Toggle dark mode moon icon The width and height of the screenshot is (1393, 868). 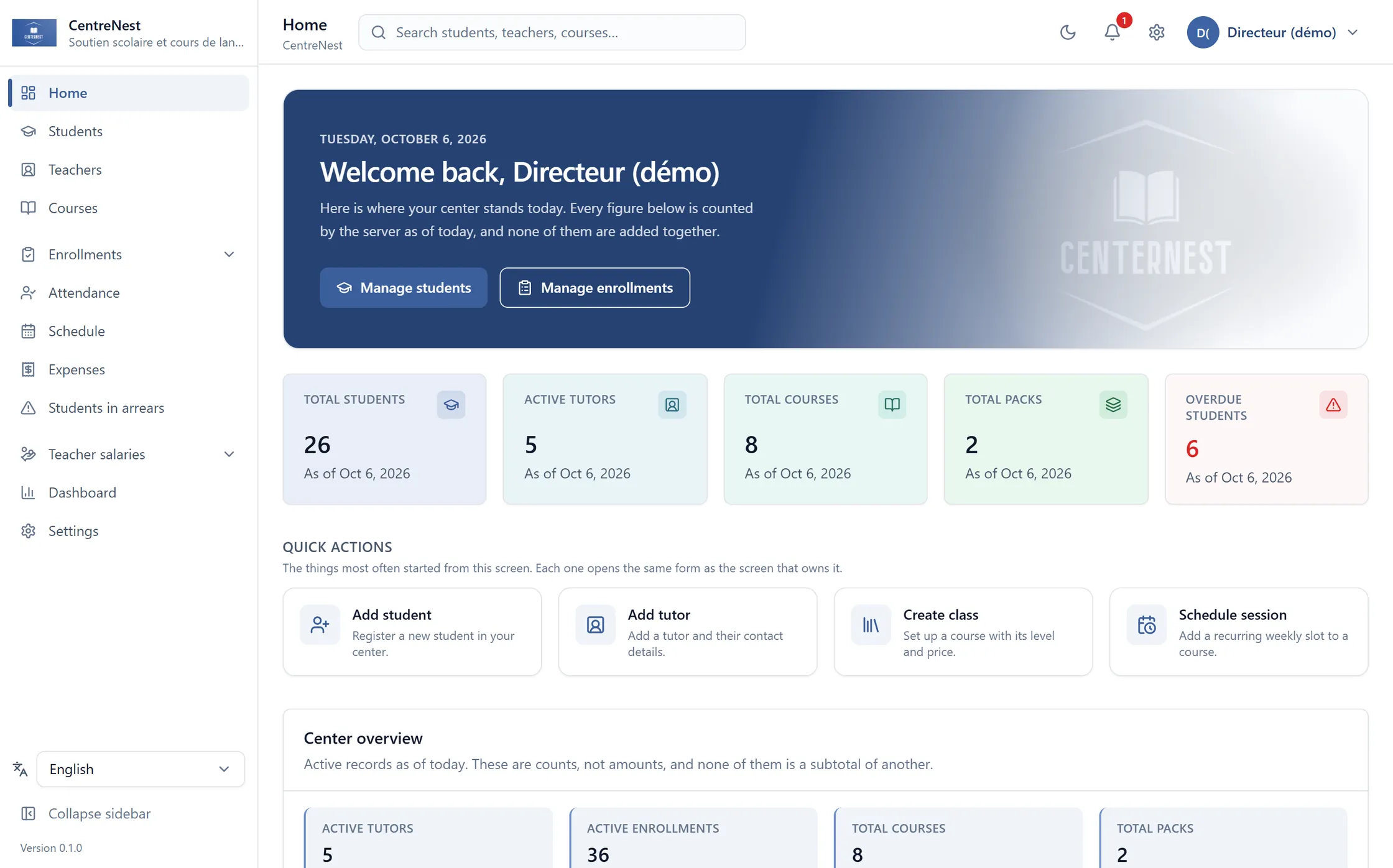coord(1068,32)
